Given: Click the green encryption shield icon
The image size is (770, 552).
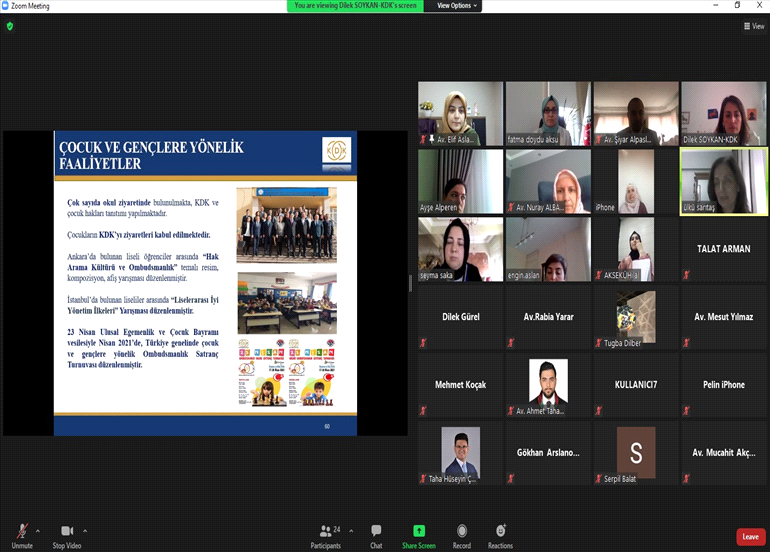Looking at the screenshot, I should [10, 26].
